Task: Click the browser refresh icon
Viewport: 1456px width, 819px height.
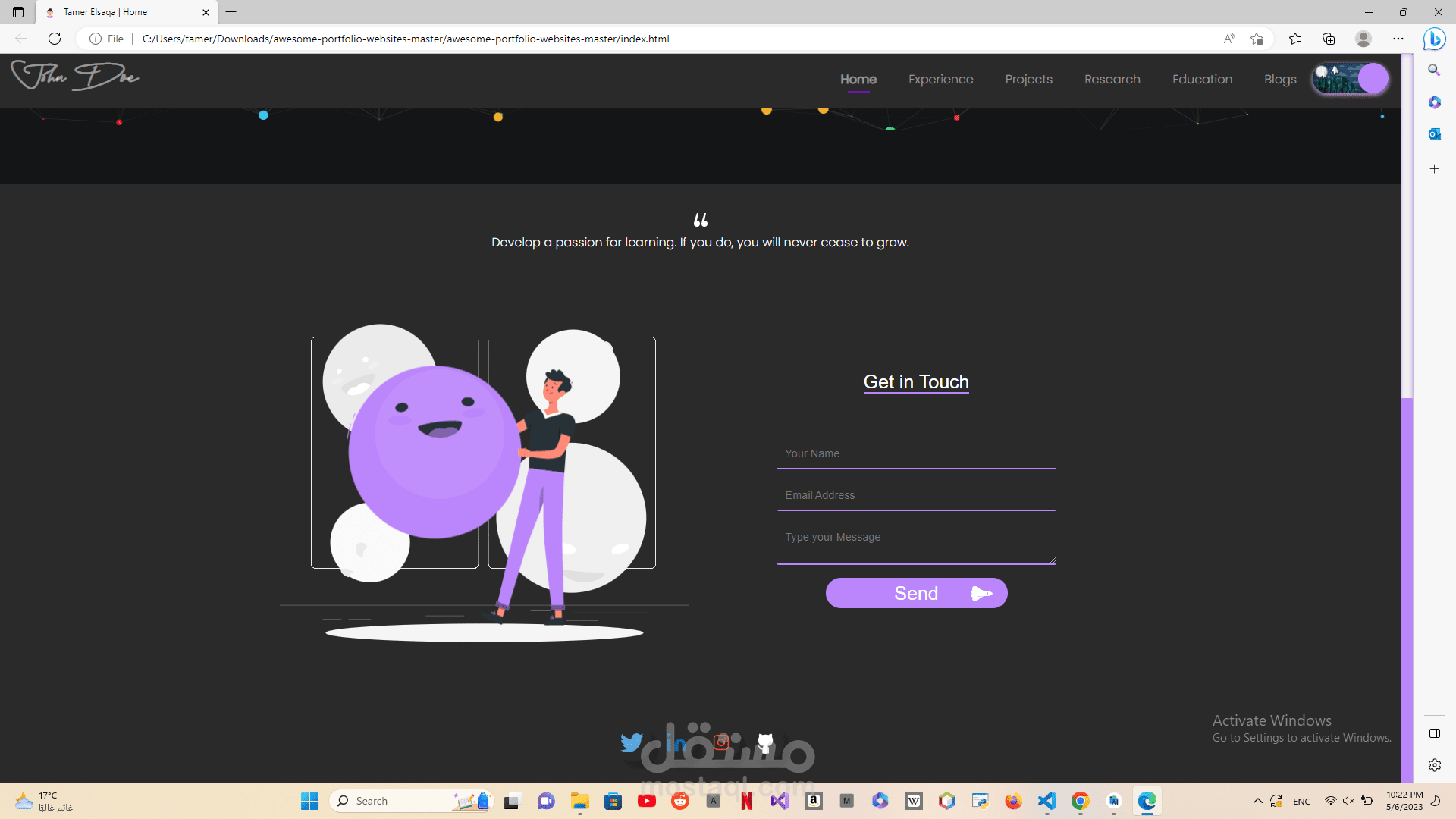Action: [55, 39]
